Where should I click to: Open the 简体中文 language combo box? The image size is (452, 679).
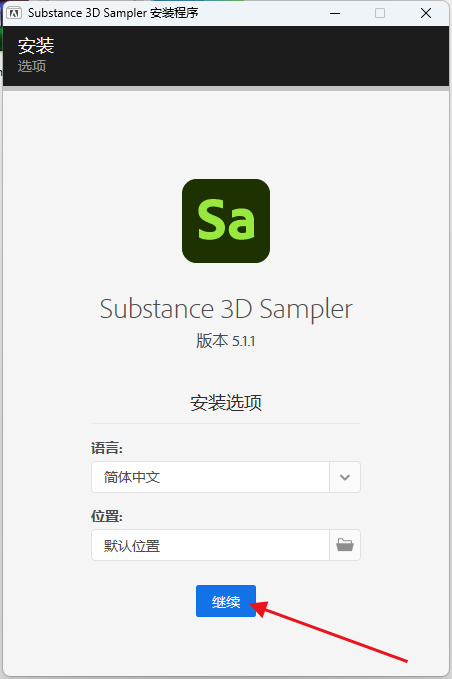pos(226,477)
